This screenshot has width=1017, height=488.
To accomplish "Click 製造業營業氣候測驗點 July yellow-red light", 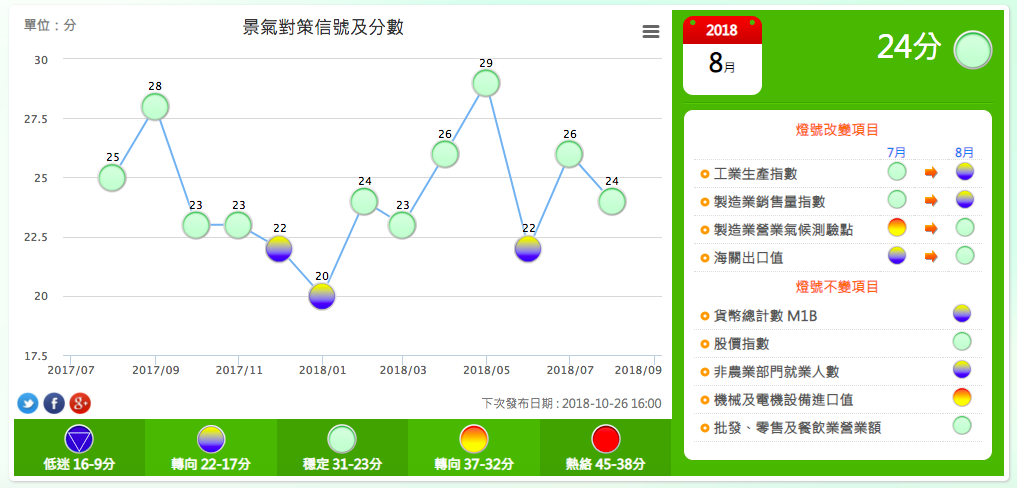I will pyautogui.click(x=896, y=228).
